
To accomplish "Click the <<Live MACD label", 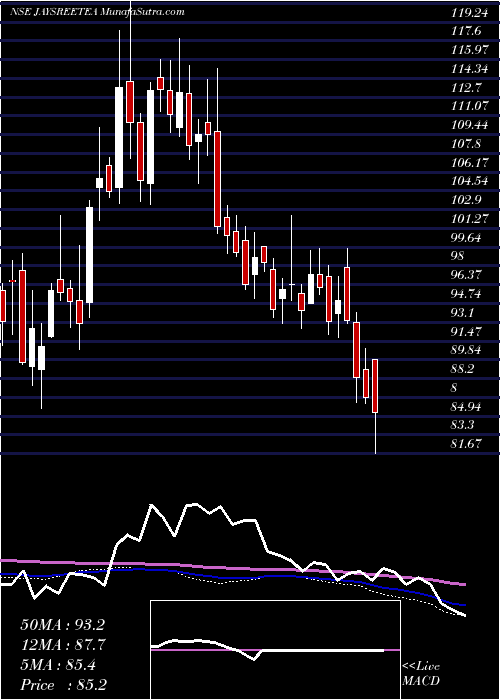I will (421, 674).
